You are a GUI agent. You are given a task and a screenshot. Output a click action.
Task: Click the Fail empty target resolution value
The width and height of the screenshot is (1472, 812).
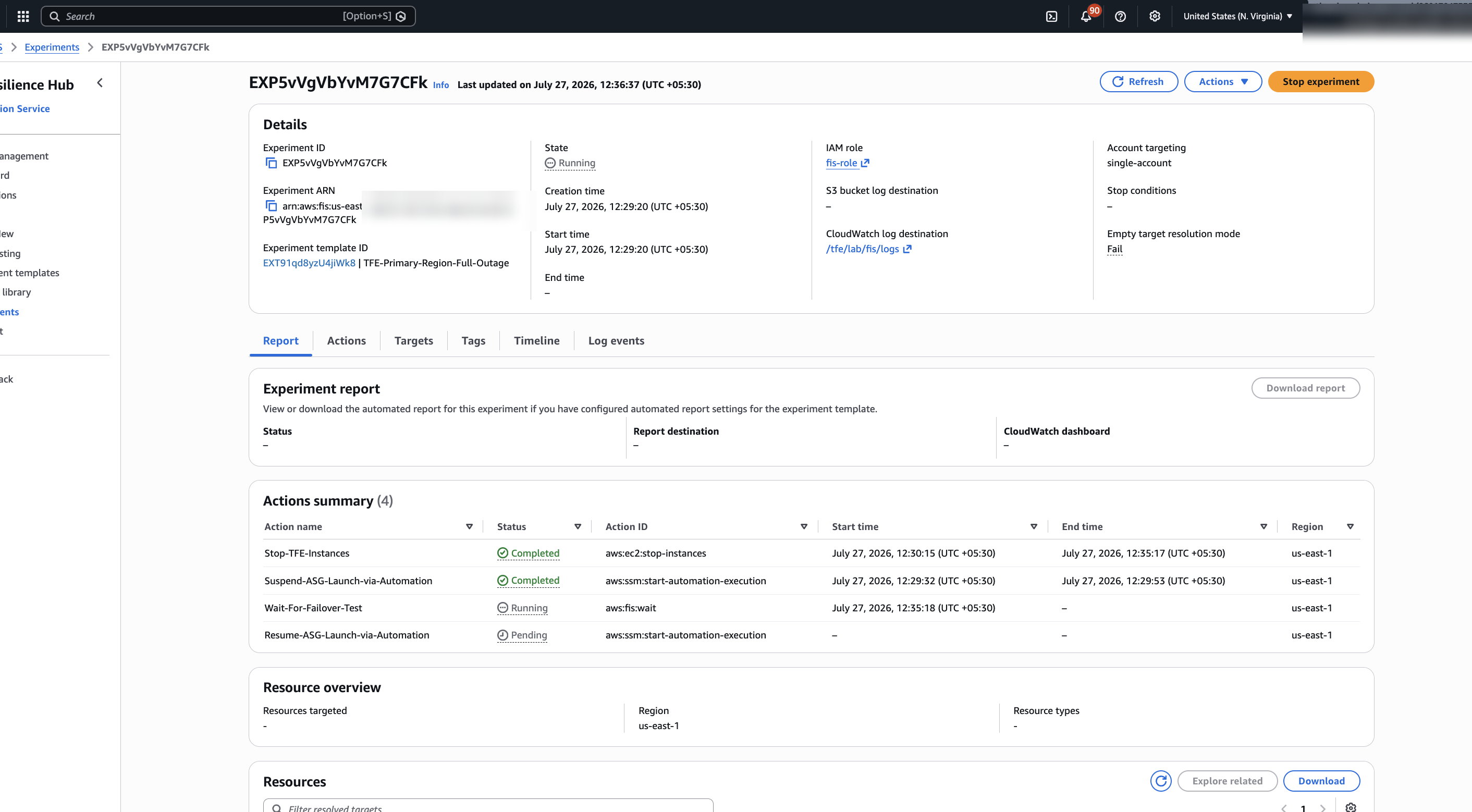[1114, 249]
